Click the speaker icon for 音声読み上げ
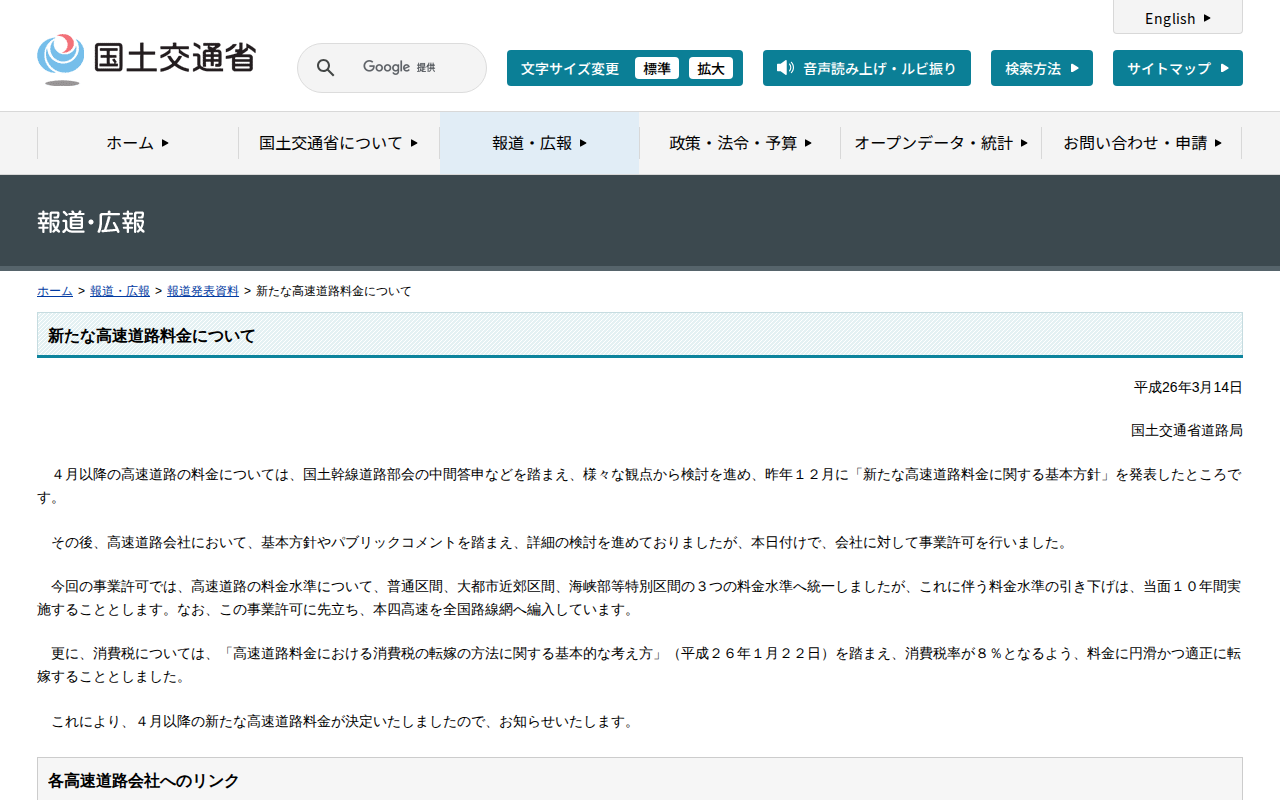 [785, 68]
